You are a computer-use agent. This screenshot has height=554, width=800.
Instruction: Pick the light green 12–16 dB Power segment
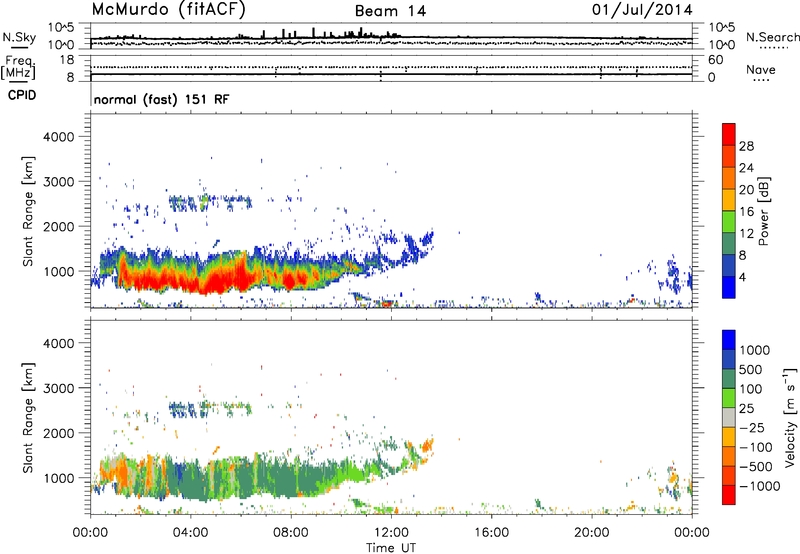pos(729,222)
